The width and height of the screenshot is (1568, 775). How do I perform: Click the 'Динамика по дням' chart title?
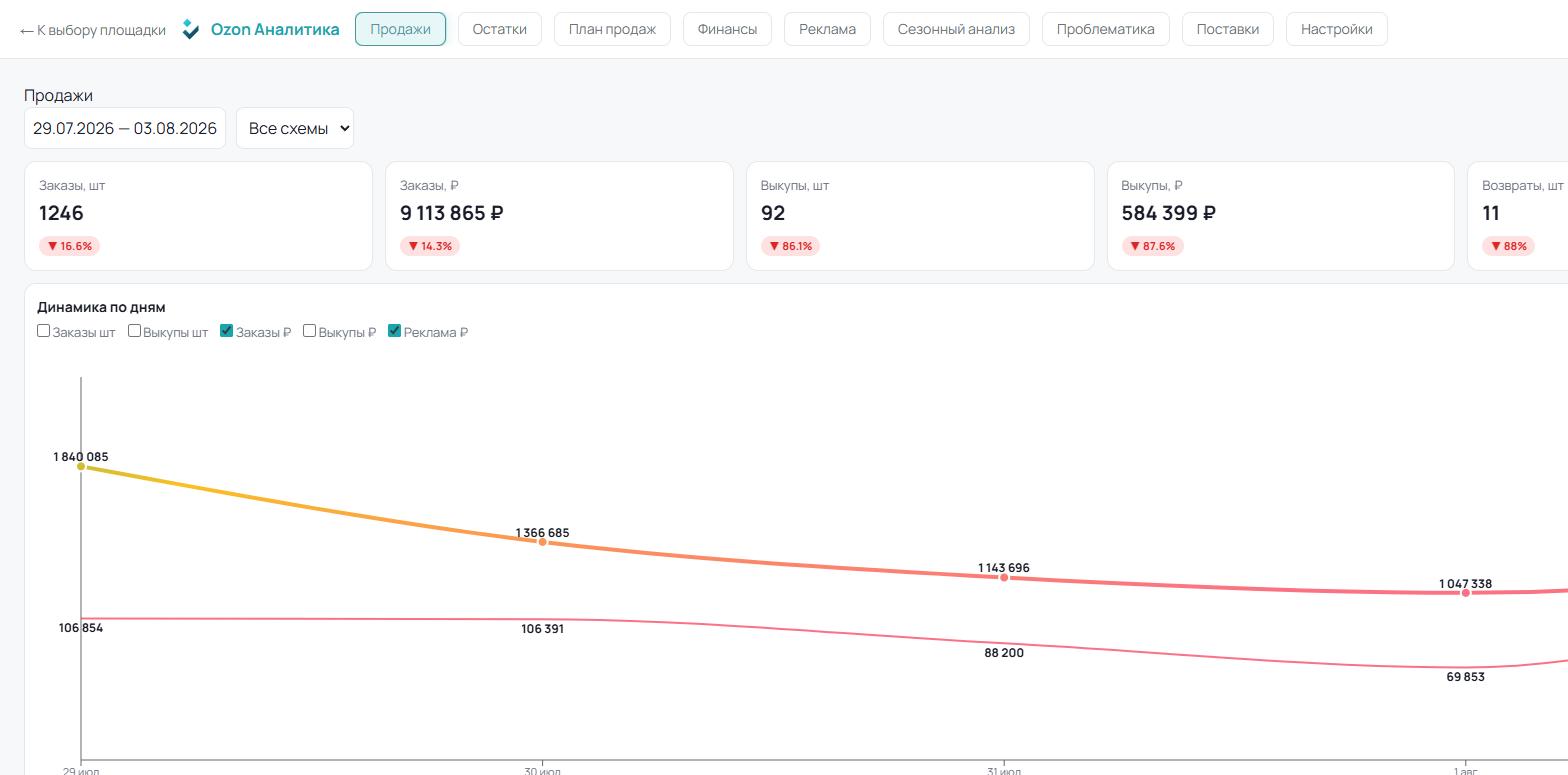101,307
